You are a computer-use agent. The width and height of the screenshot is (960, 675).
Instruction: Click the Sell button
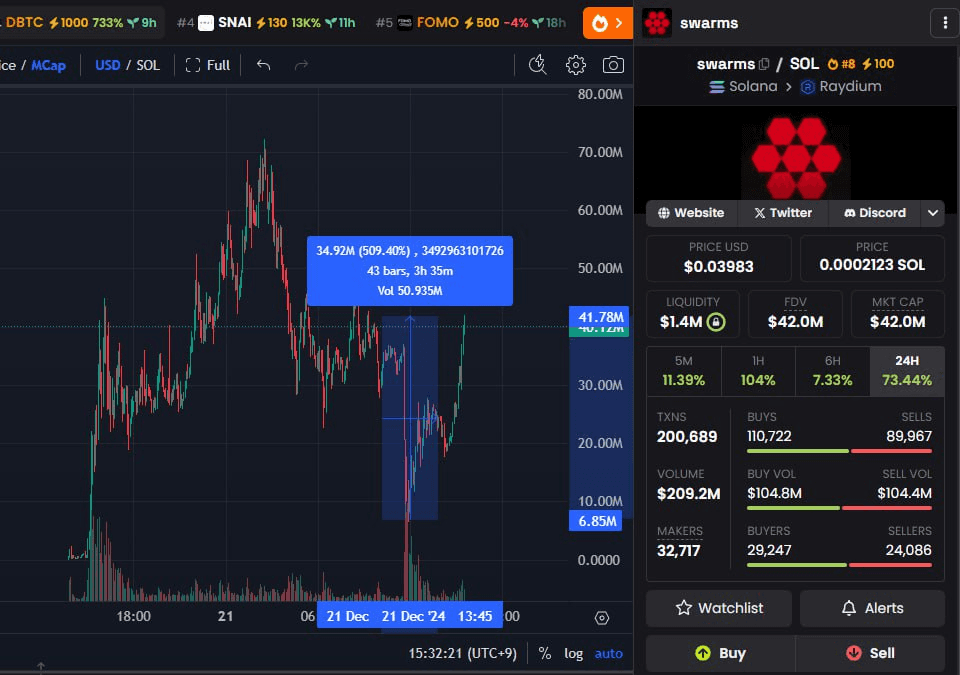tap(870, 654)
